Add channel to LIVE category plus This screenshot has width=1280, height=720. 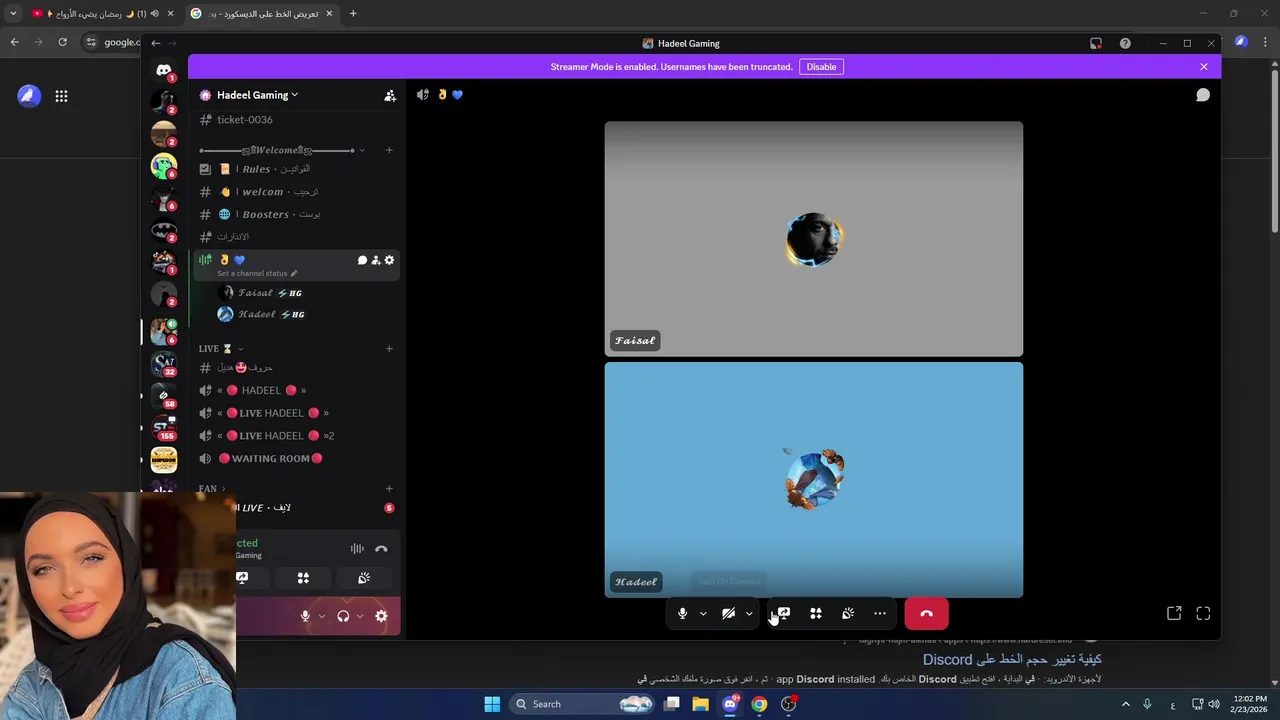point(389,349)
